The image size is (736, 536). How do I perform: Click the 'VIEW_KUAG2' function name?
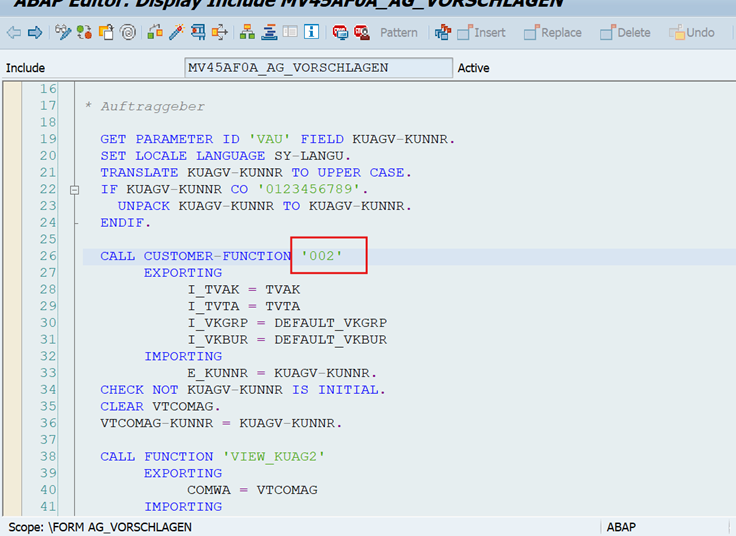(274, 457)
